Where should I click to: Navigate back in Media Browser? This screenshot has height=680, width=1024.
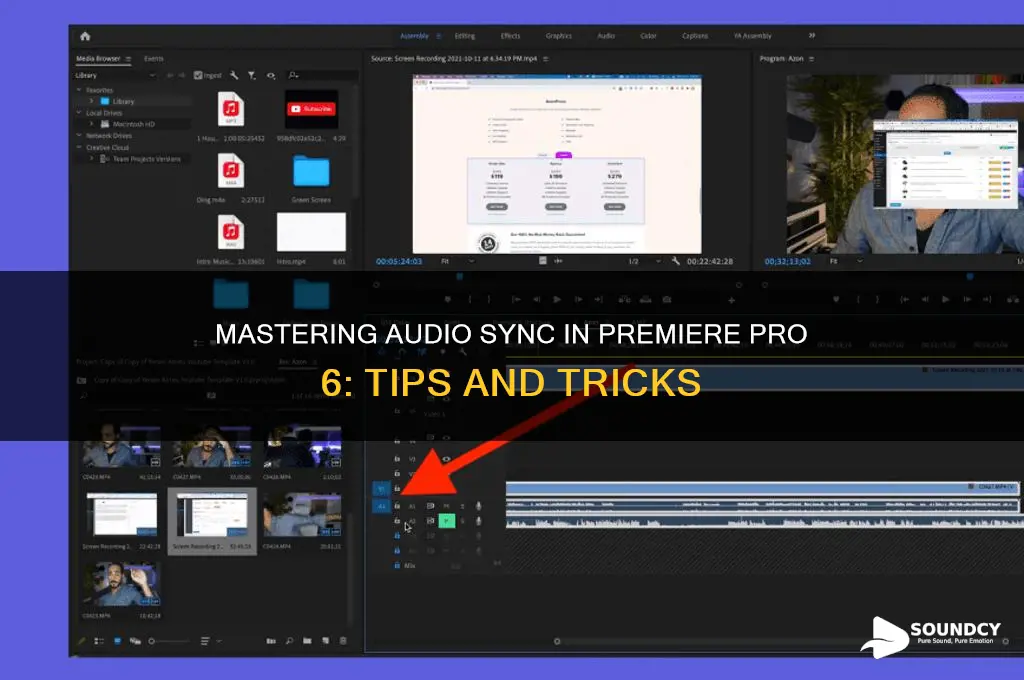170,75
